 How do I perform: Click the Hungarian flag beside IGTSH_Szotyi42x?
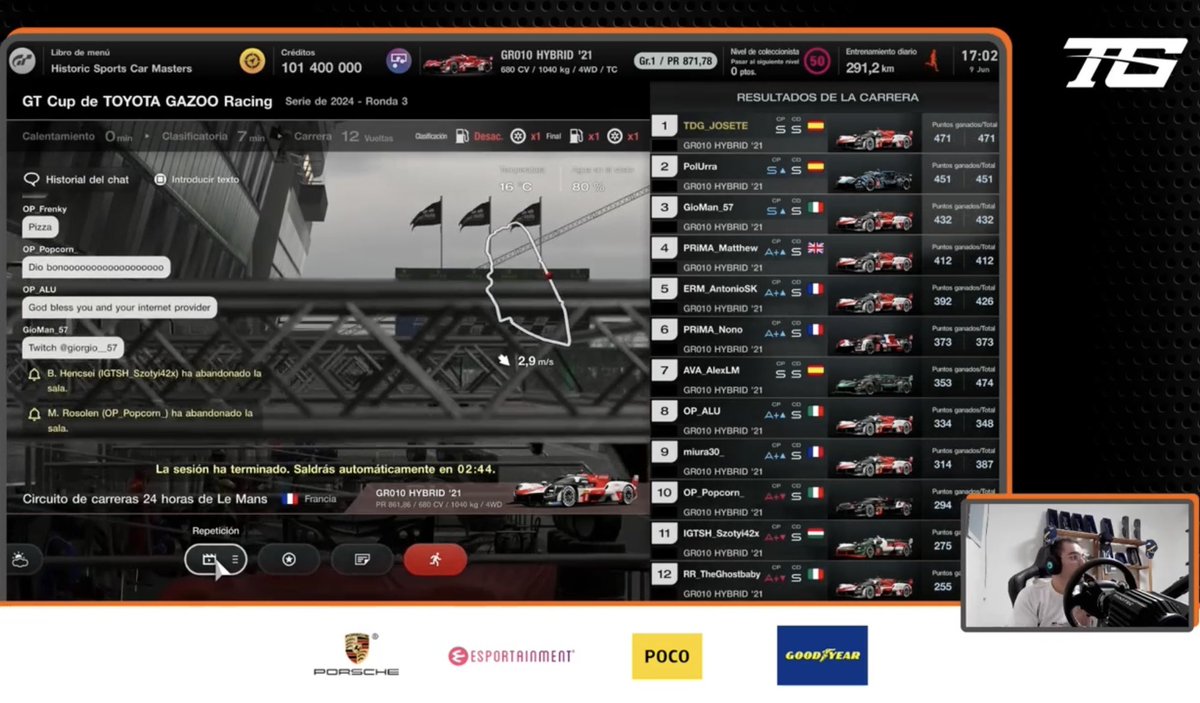pos(815,533)
